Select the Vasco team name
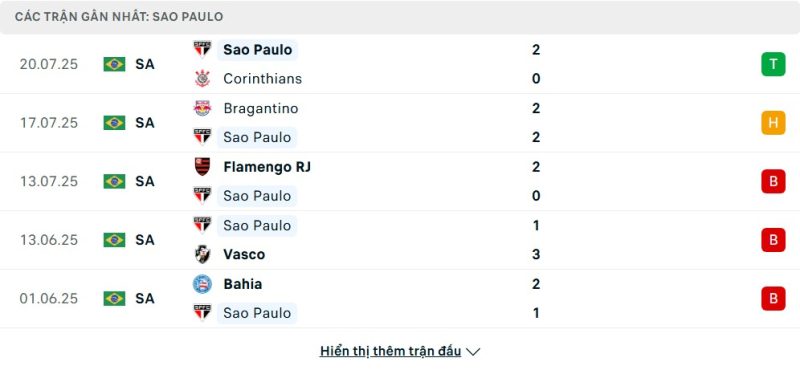800x374 pixels. click(x=244, y=254)
